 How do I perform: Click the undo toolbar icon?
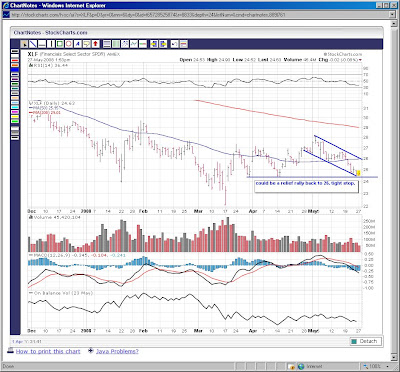(x=174, y=44)
